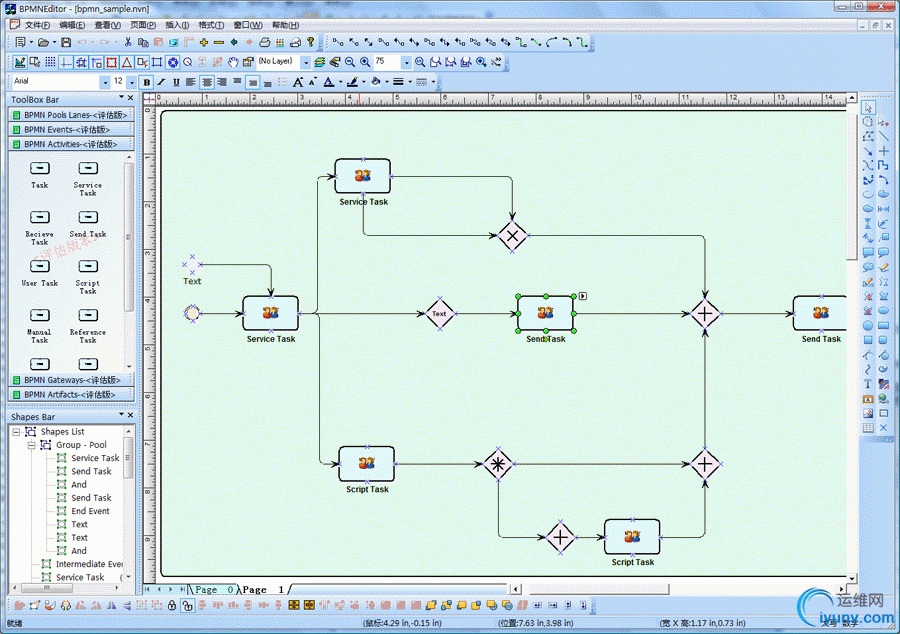Viewport: 900px width, 634px height.
Task: Open BPMN Artifacts toolbox category
Action: (72, 394)
